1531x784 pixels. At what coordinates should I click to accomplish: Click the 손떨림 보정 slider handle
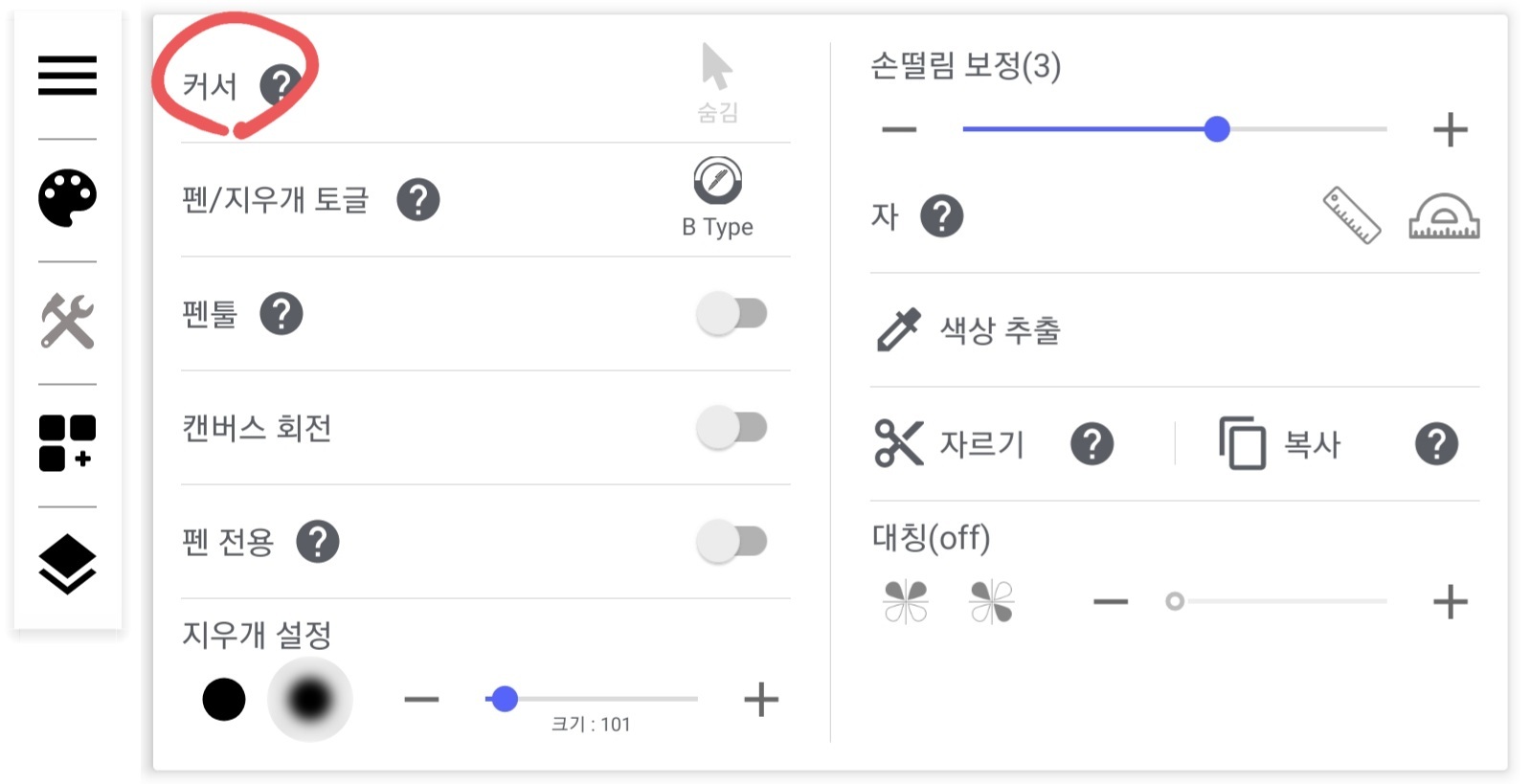(1217, 129)
